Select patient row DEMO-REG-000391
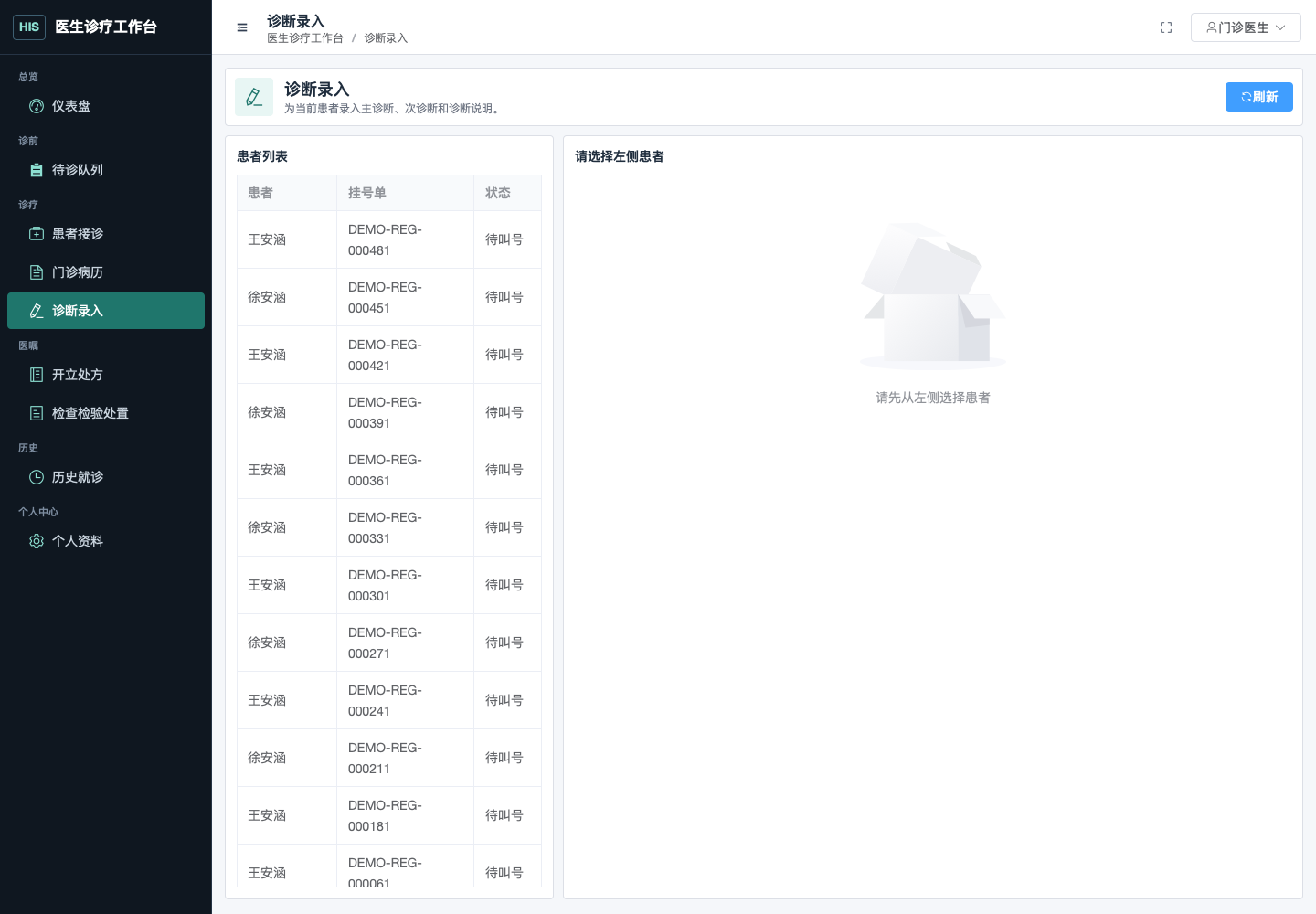This screenshot has width=1316, height=914. (x=389, y=412)
